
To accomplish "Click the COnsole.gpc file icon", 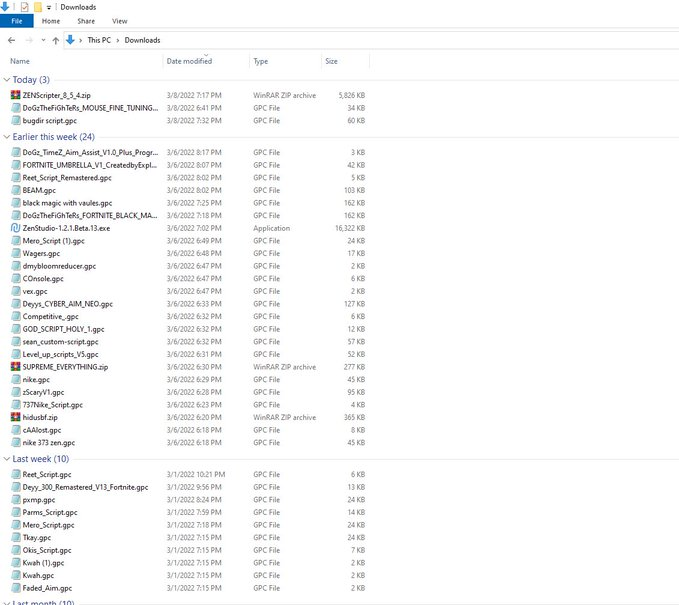I will (x=16, y=278).
